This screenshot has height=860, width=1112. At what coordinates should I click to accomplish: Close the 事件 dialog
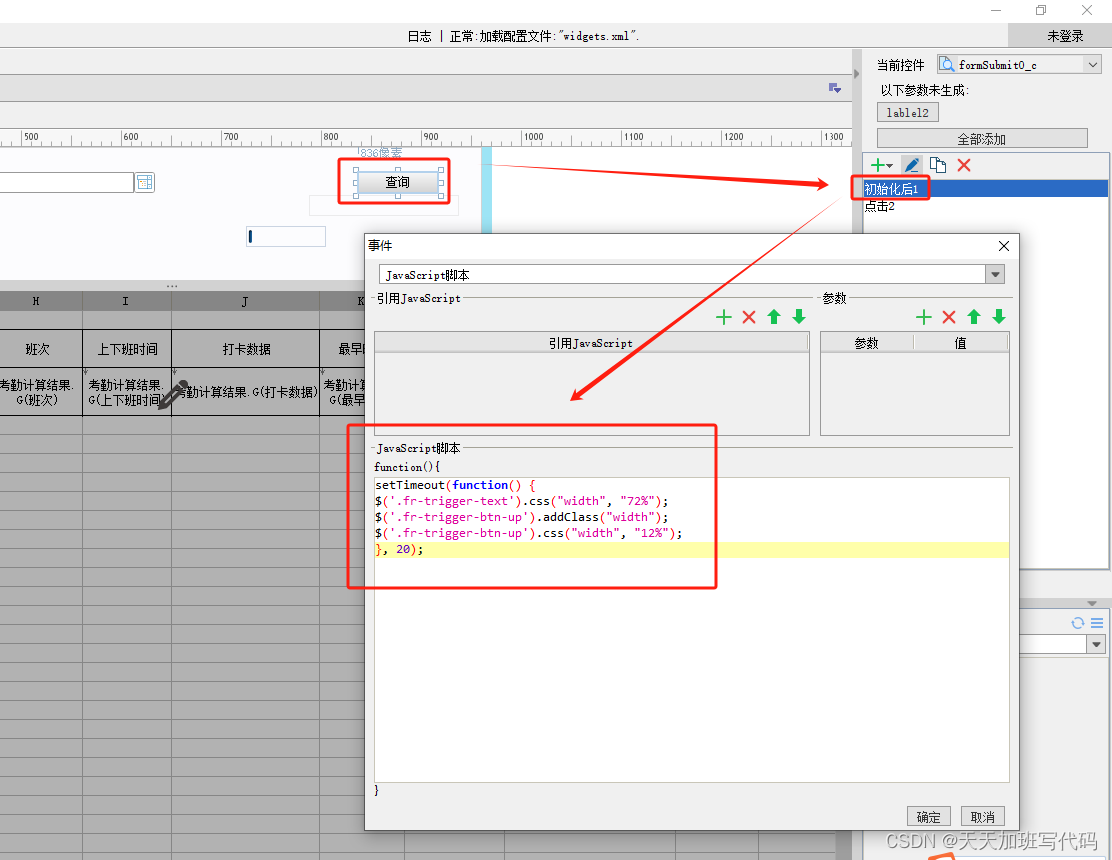[1003, 246]
